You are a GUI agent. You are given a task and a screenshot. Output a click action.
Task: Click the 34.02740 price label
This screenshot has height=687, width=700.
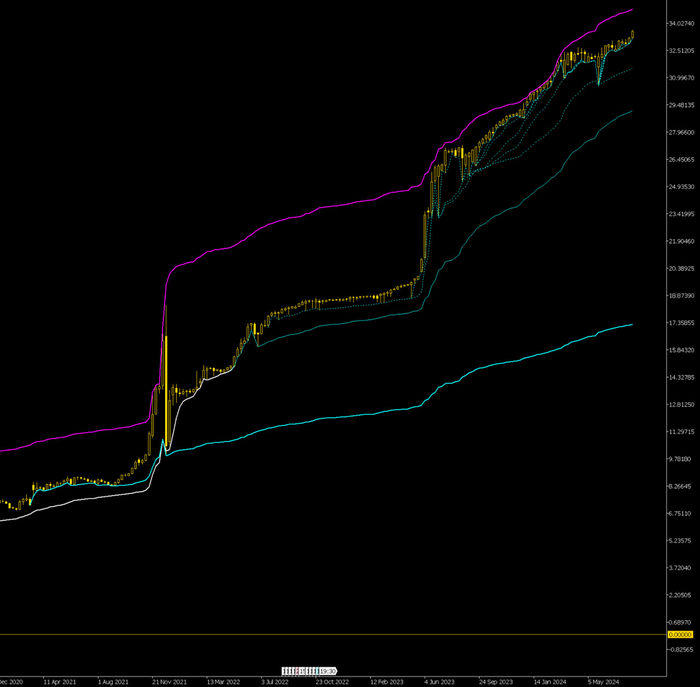(681, 23)
